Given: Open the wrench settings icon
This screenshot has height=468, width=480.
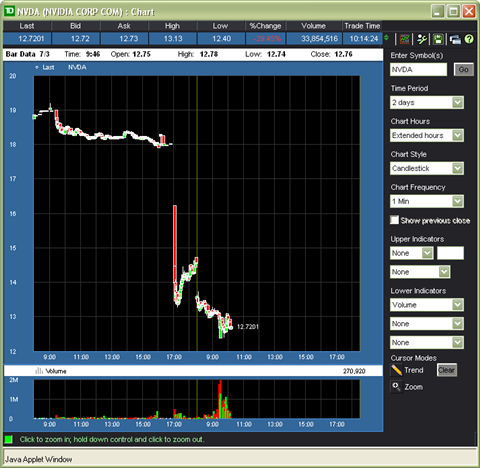Looking at the screenshot, I should coord(422,39).
